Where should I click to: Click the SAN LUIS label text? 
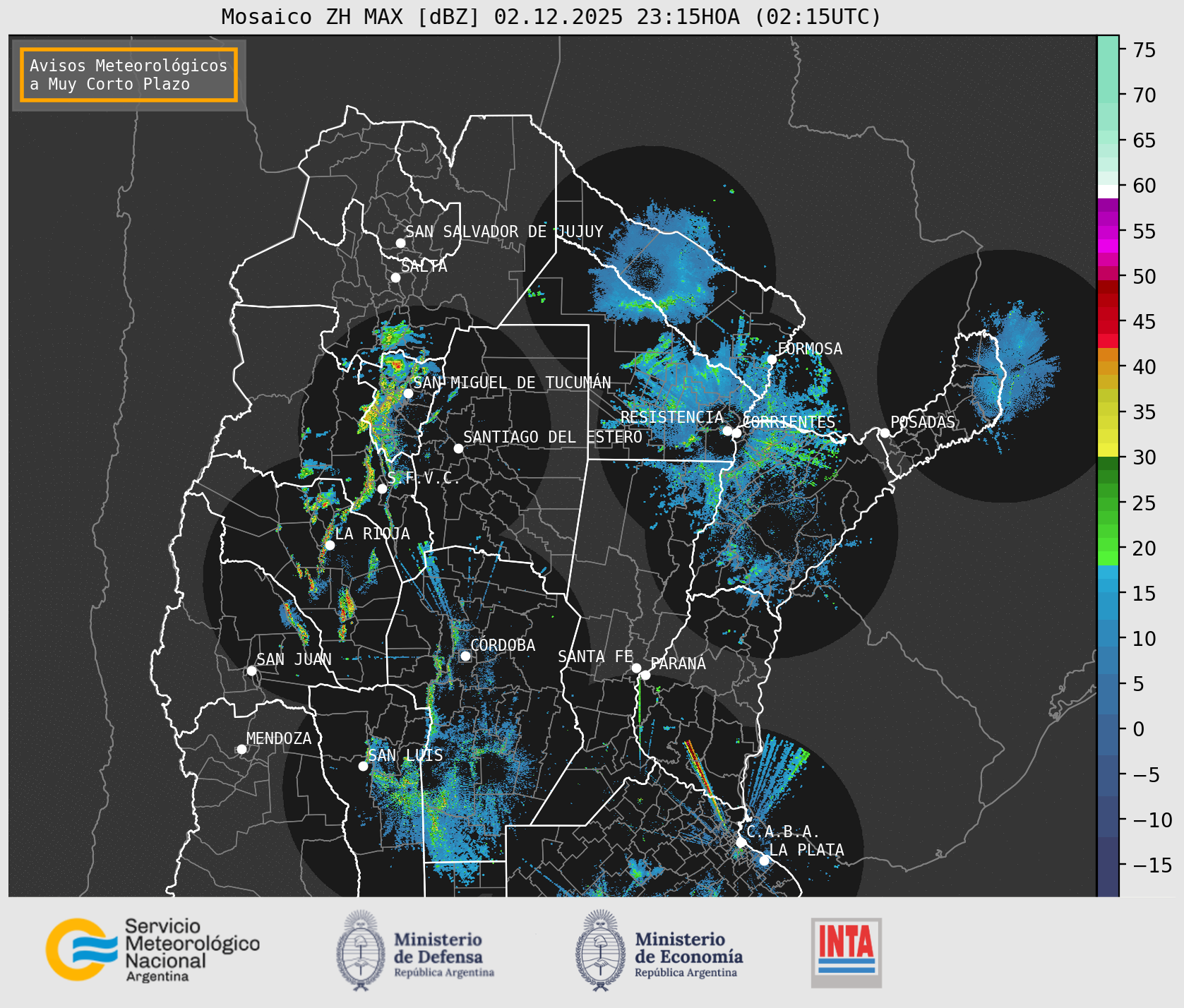pyautogui.click(x=406, y=755)
